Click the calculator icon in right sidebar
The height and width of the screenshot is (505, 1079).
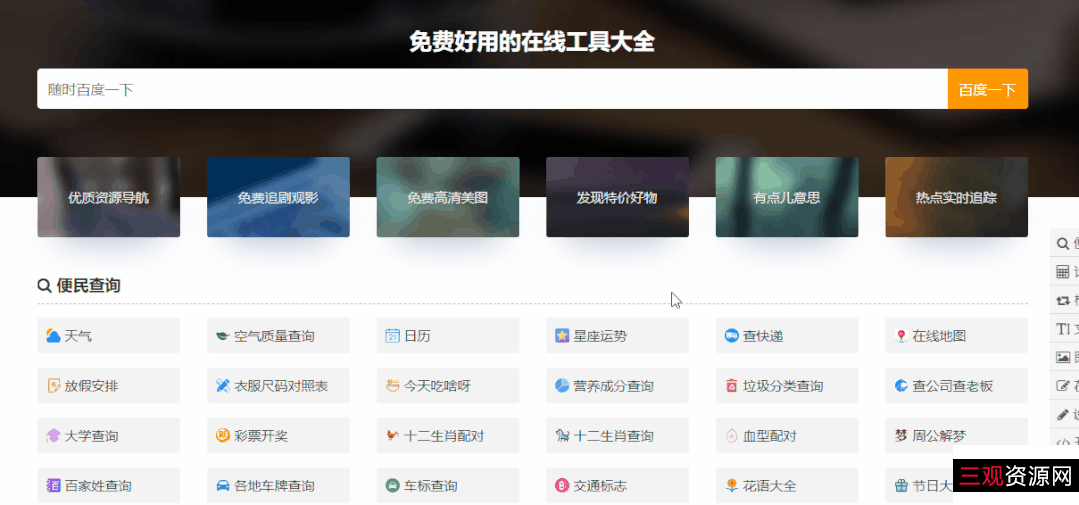click(x=1062, y=271)
